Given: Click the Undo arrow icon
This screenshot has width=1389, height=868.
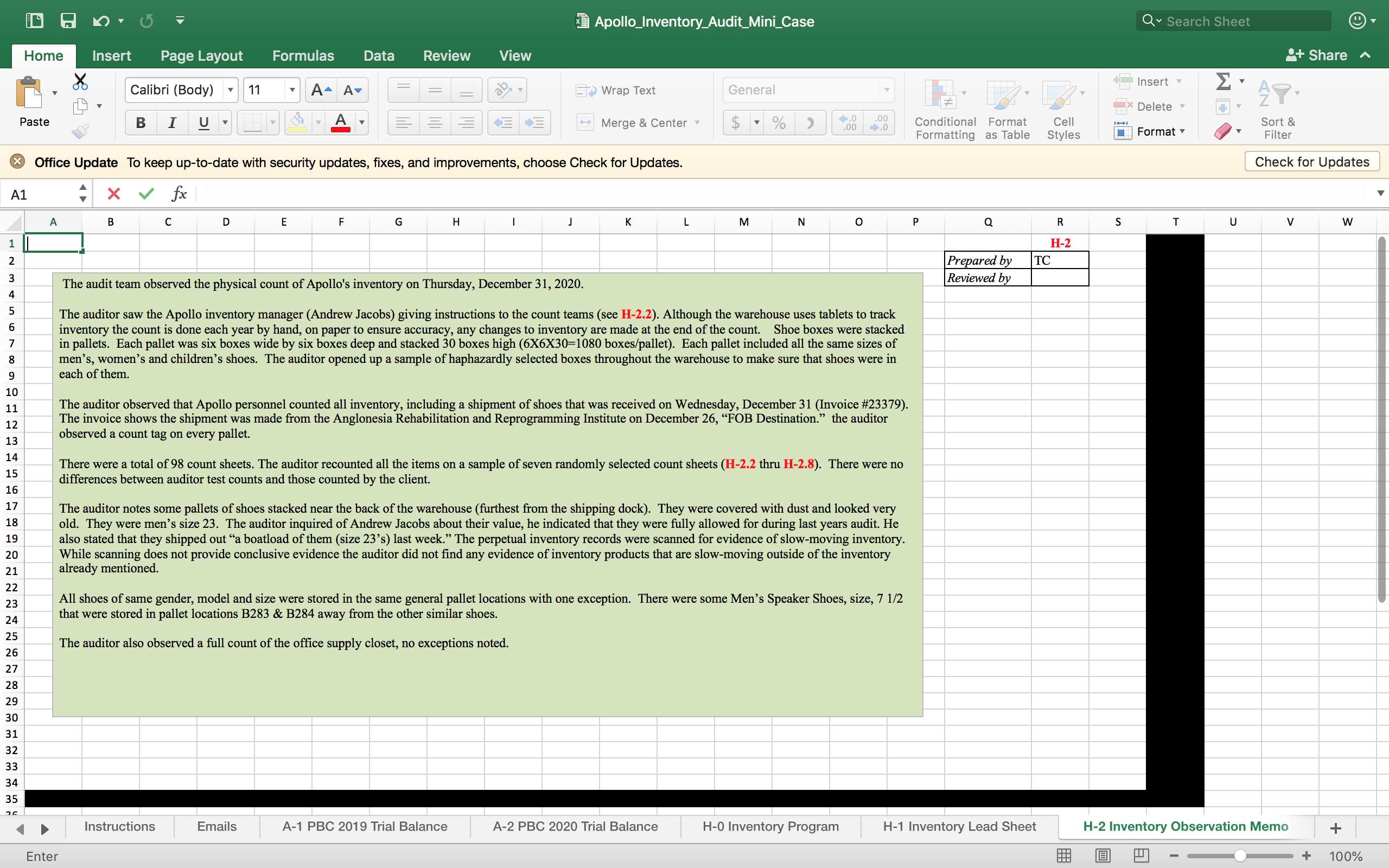Looking at the screenshot, I should click(x=100, y=21).
